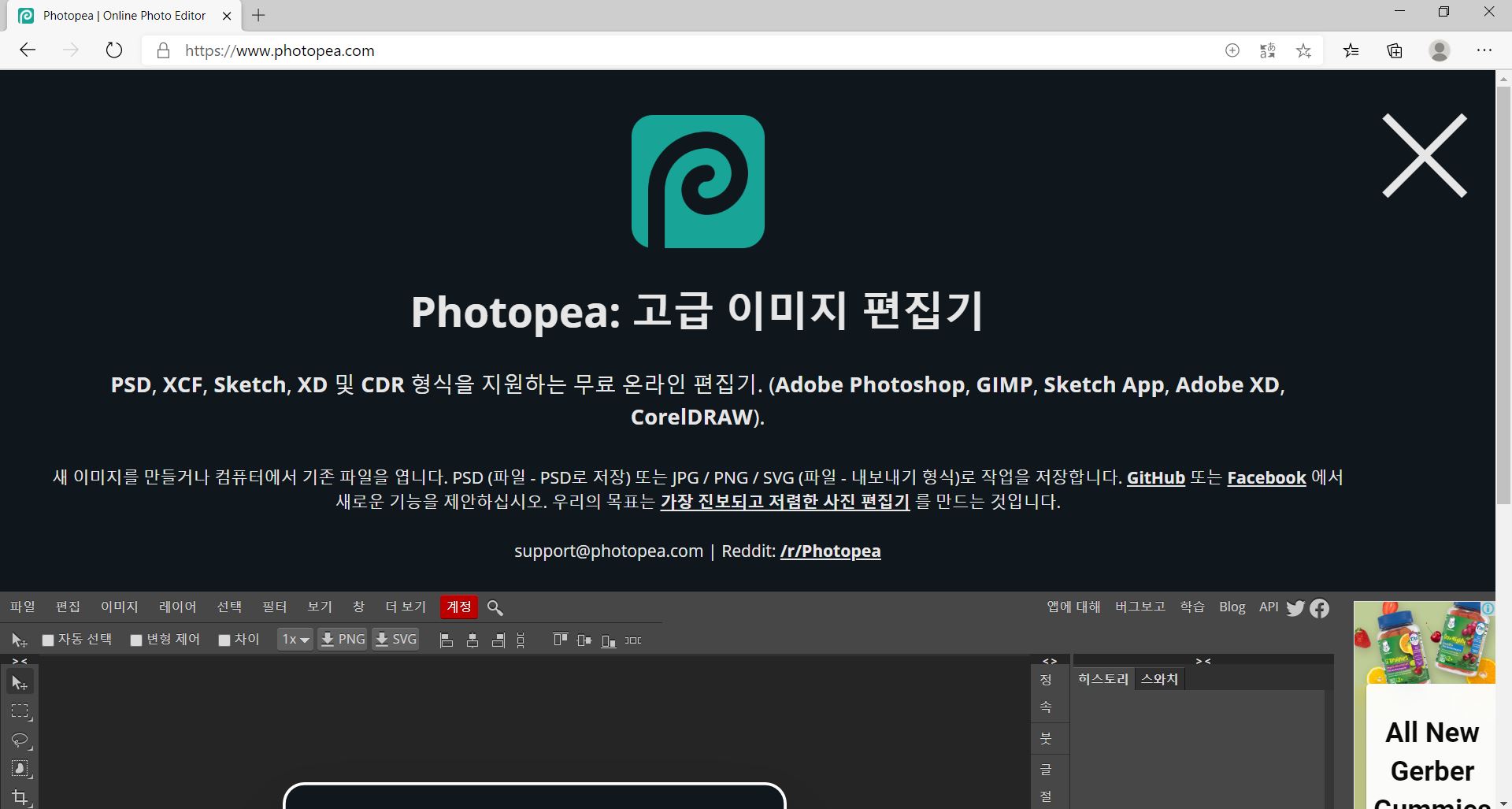Click the 학습 link
This screenshot has width=1512, height=809.
(1192, 607)
